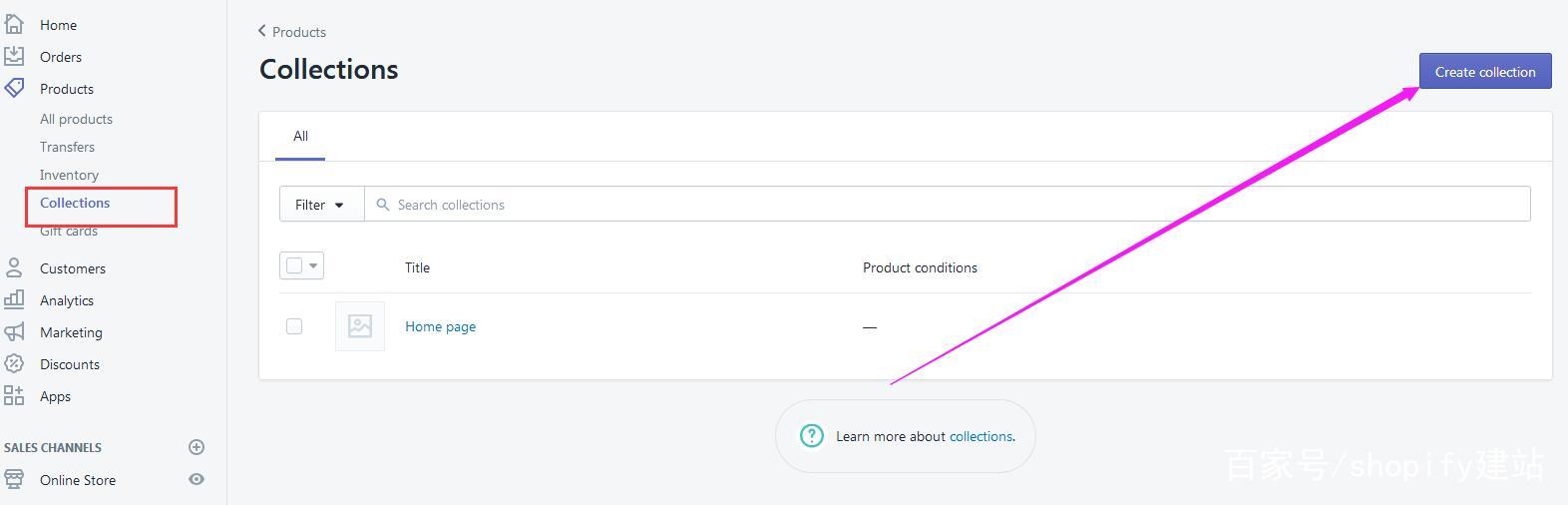Click the Products tag icon

tap(14, 88)
